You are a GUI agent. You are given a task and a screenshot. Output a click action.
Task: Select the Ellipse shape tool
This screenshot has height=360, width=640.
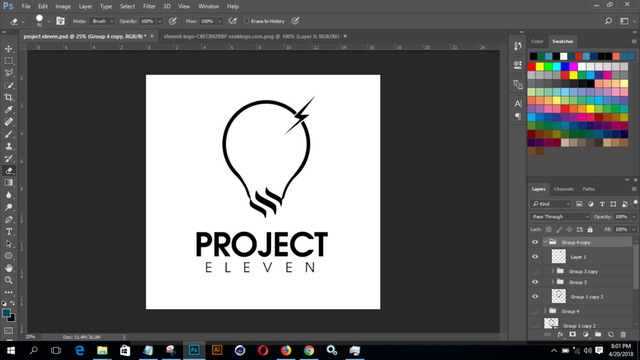[x=9, y=256]
